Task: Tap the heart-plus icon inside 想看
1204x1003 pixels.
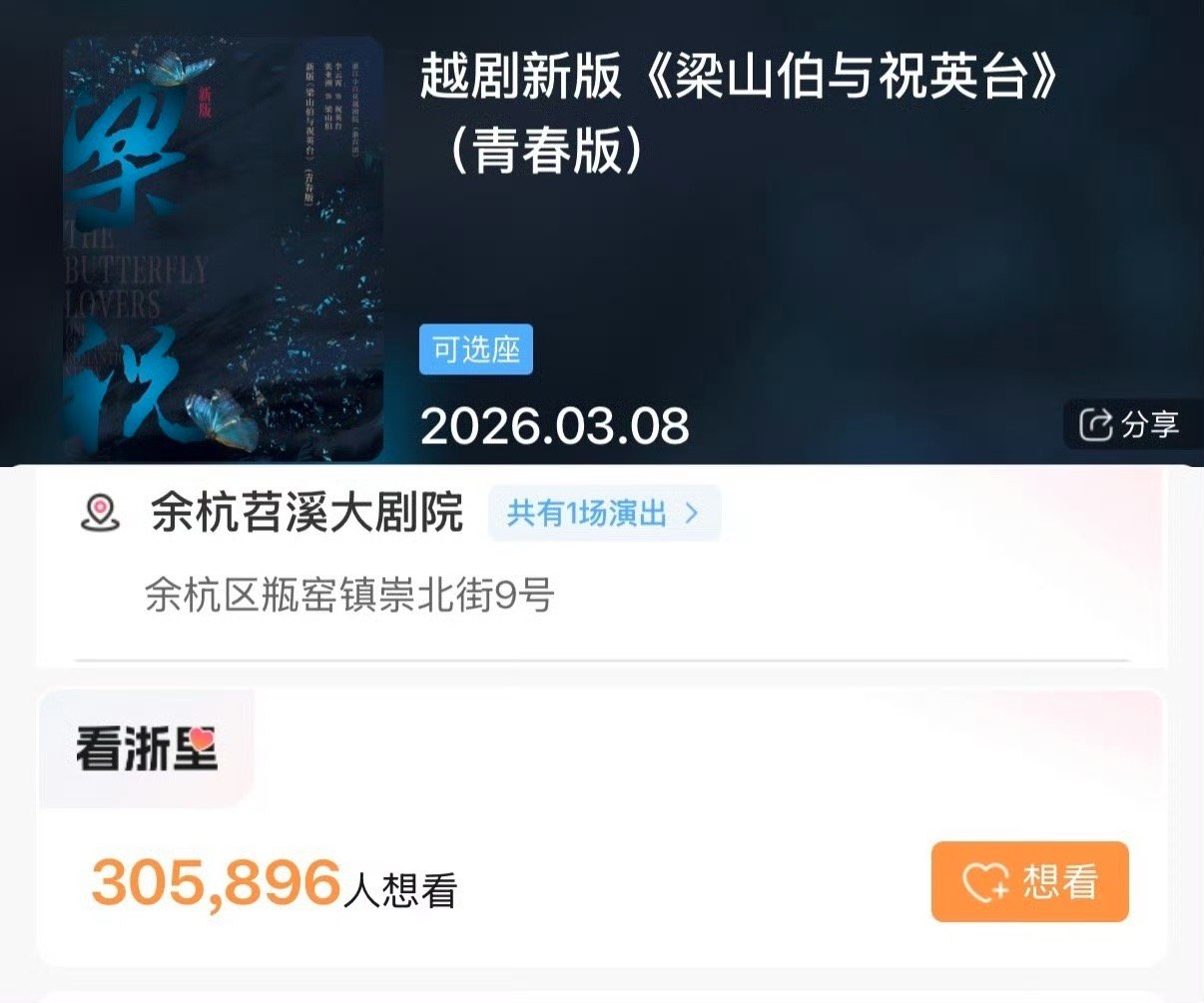Action: pos(986,882)
